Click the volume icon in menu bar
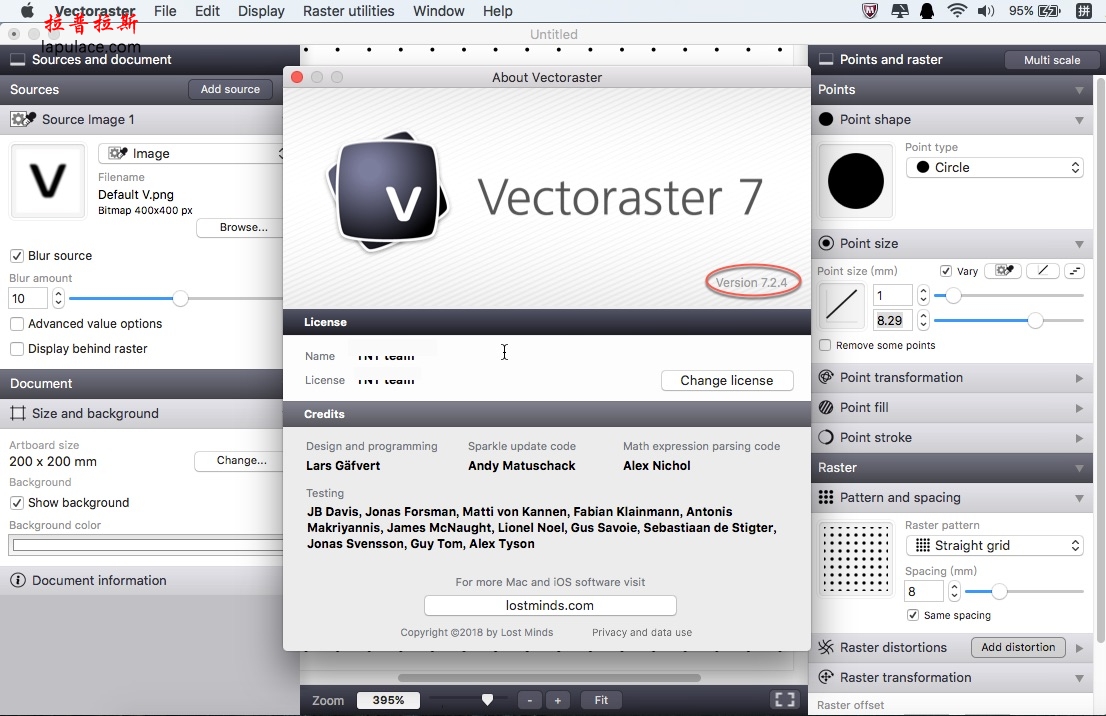The width and height of the screenshot is (1106, 716). coord(986,11)
